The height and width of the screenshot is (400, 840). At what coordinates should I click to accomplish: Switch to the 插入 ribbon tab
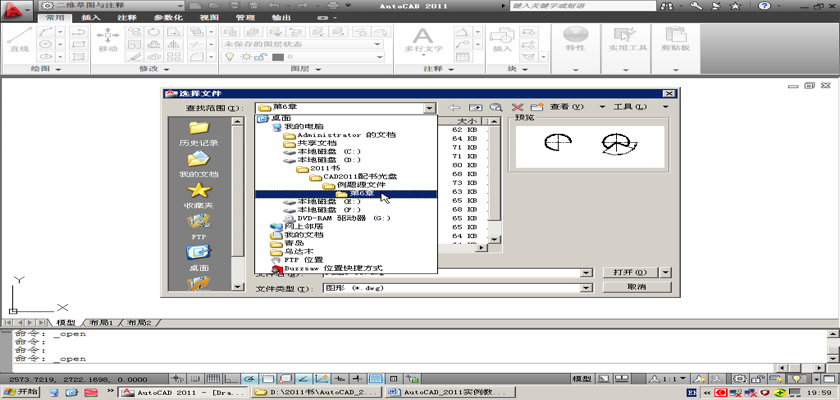tap(91, 17)
